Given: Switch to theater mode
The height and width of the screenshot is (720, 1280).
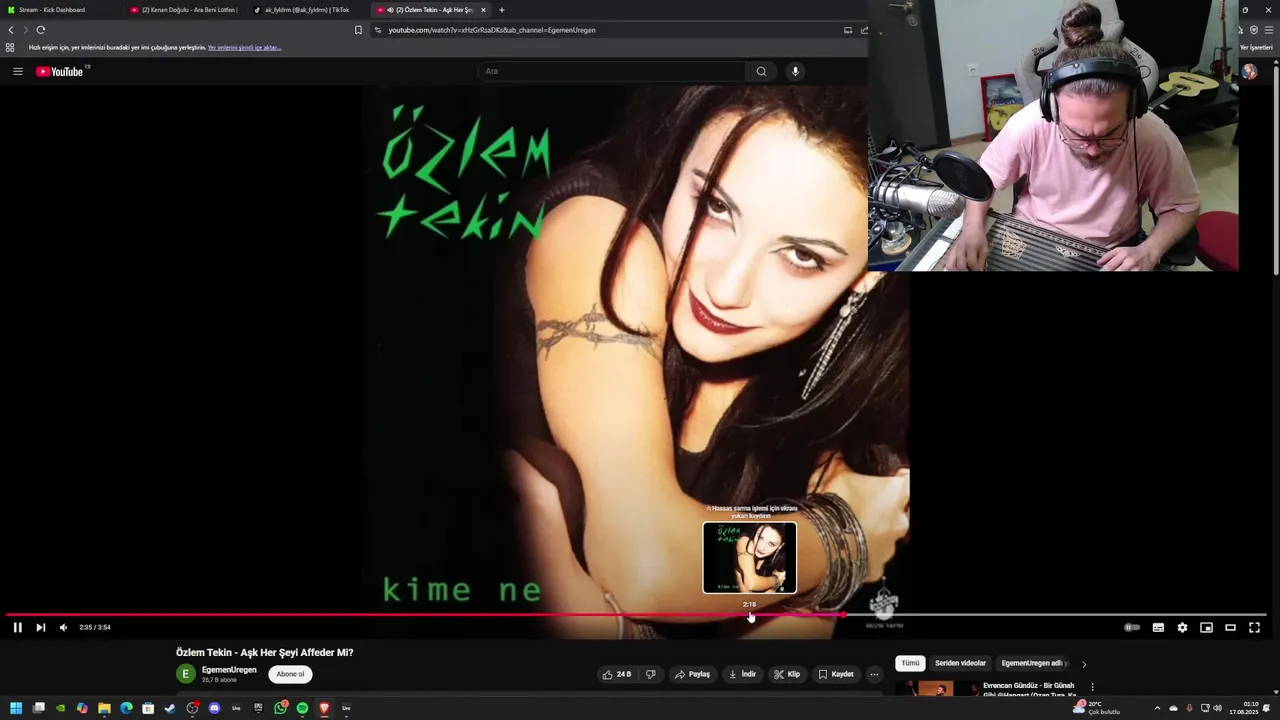Looking at the screenshot, I should click(x=1230, y=628).
